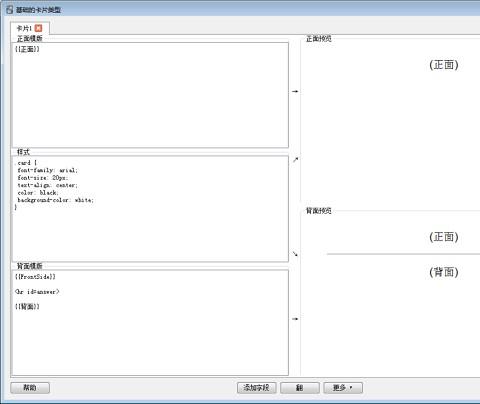Screen dimensions: 480x404
Task: Click the {{背面}} field in back template
Action: (27, 306)
